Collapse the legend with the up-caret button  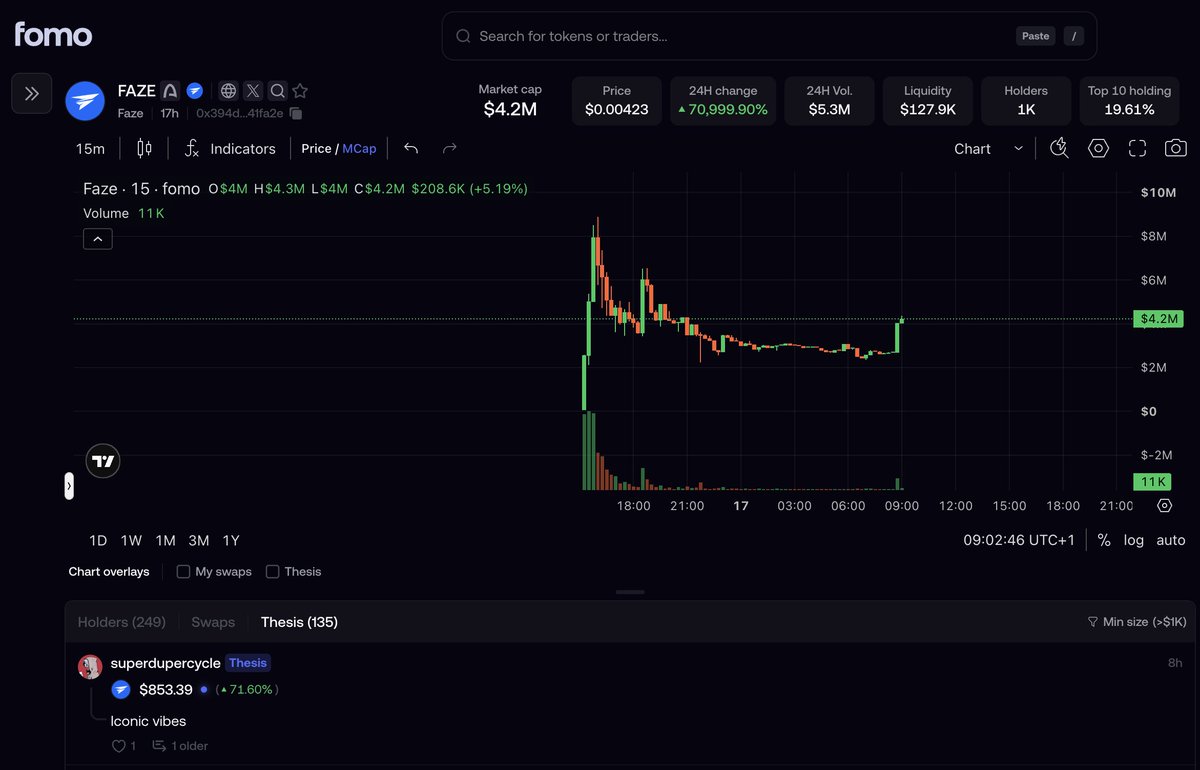point(97,239)
